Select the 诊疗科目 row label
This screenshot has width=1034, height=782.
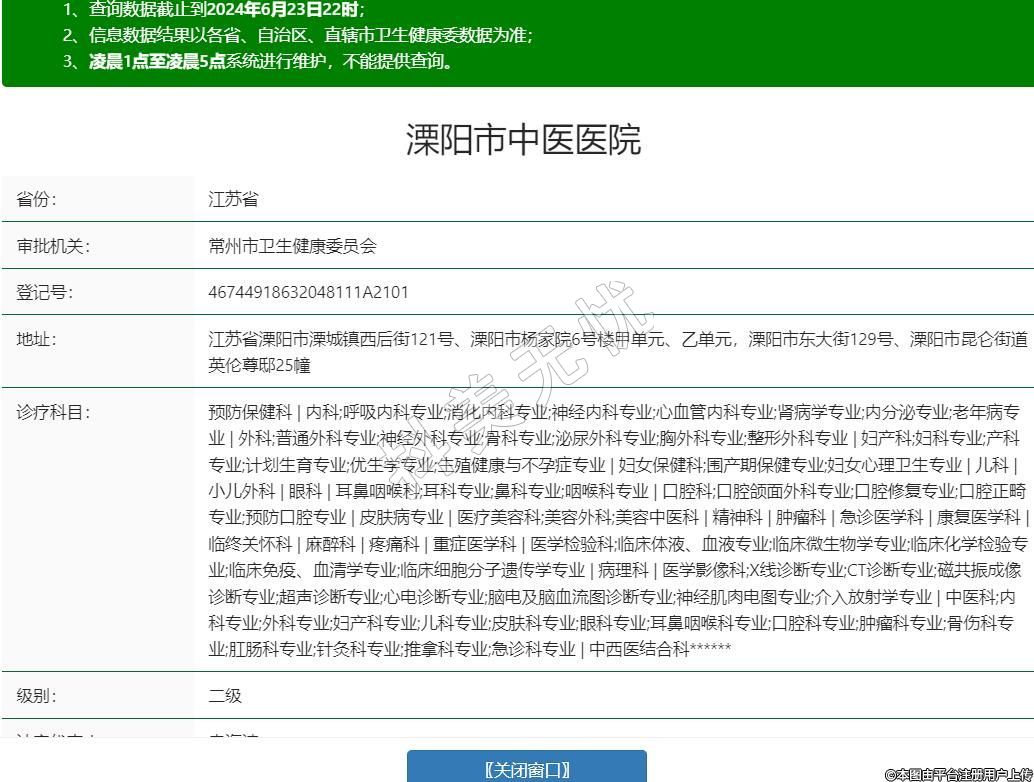[x=53, y=412]
